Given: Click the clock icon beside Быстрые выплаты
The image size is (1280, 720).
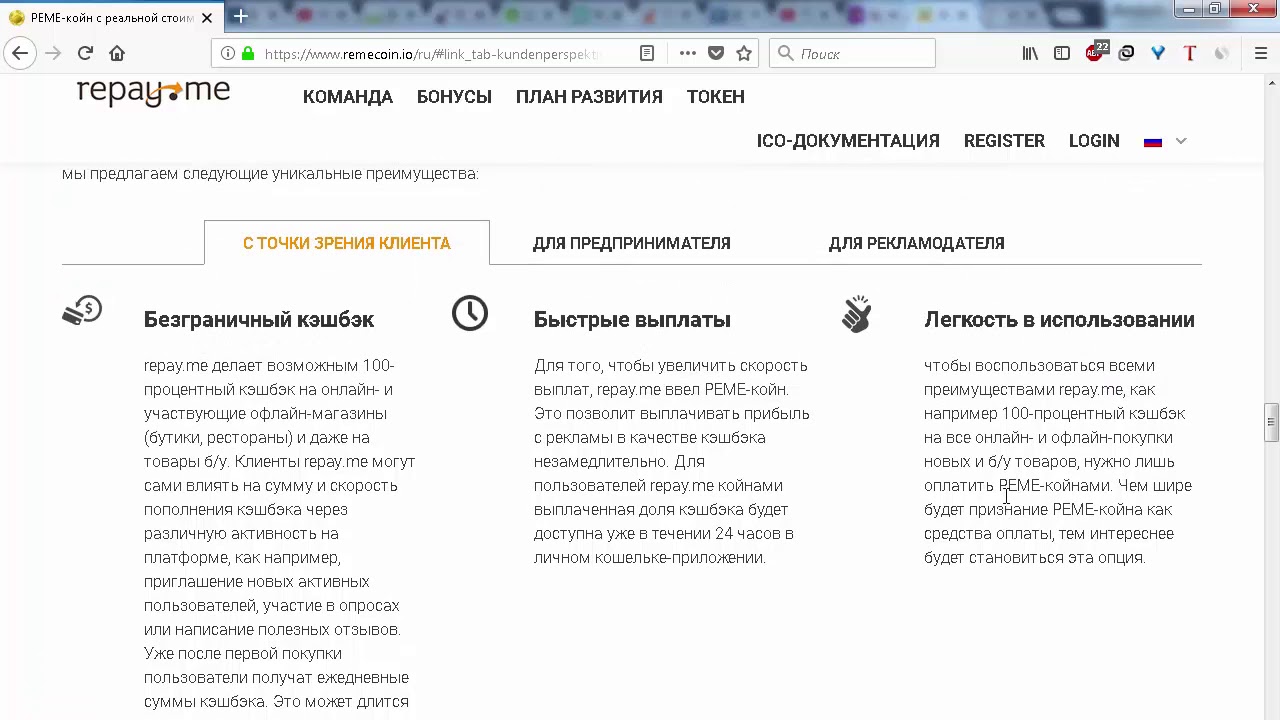Looking at the screenshot, I should [x=470, y=313].
